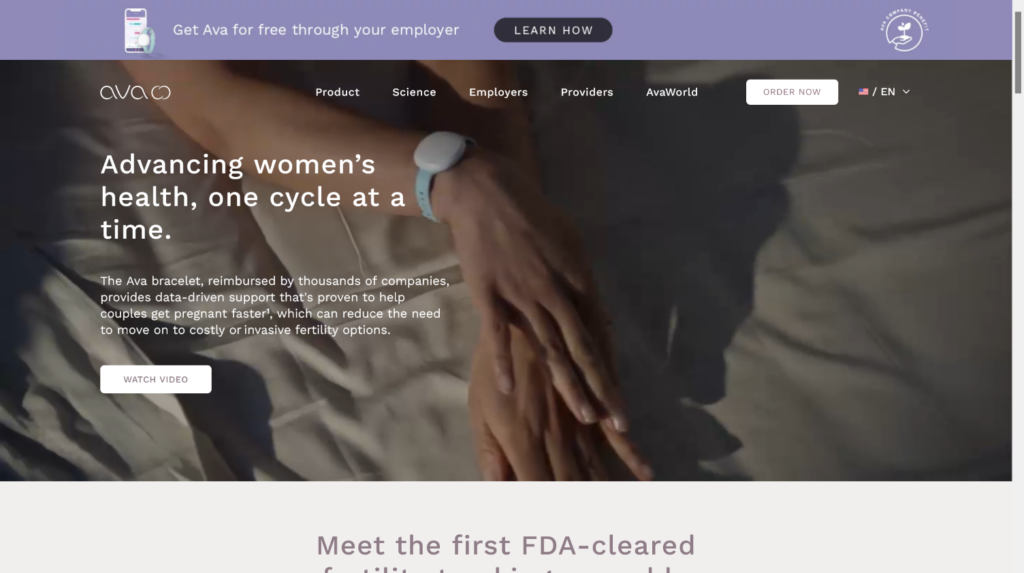Go to the Employers page

pos(498,92)
